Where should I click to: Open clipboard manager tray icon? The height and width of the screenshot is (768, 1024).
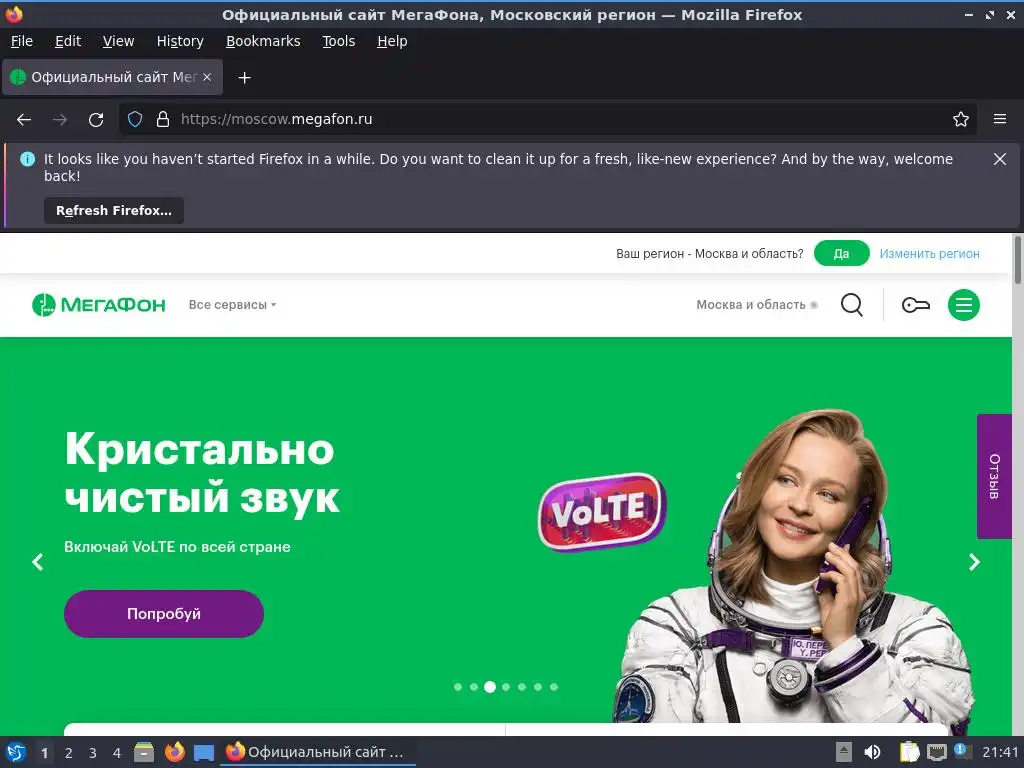(x=909, y=752)
